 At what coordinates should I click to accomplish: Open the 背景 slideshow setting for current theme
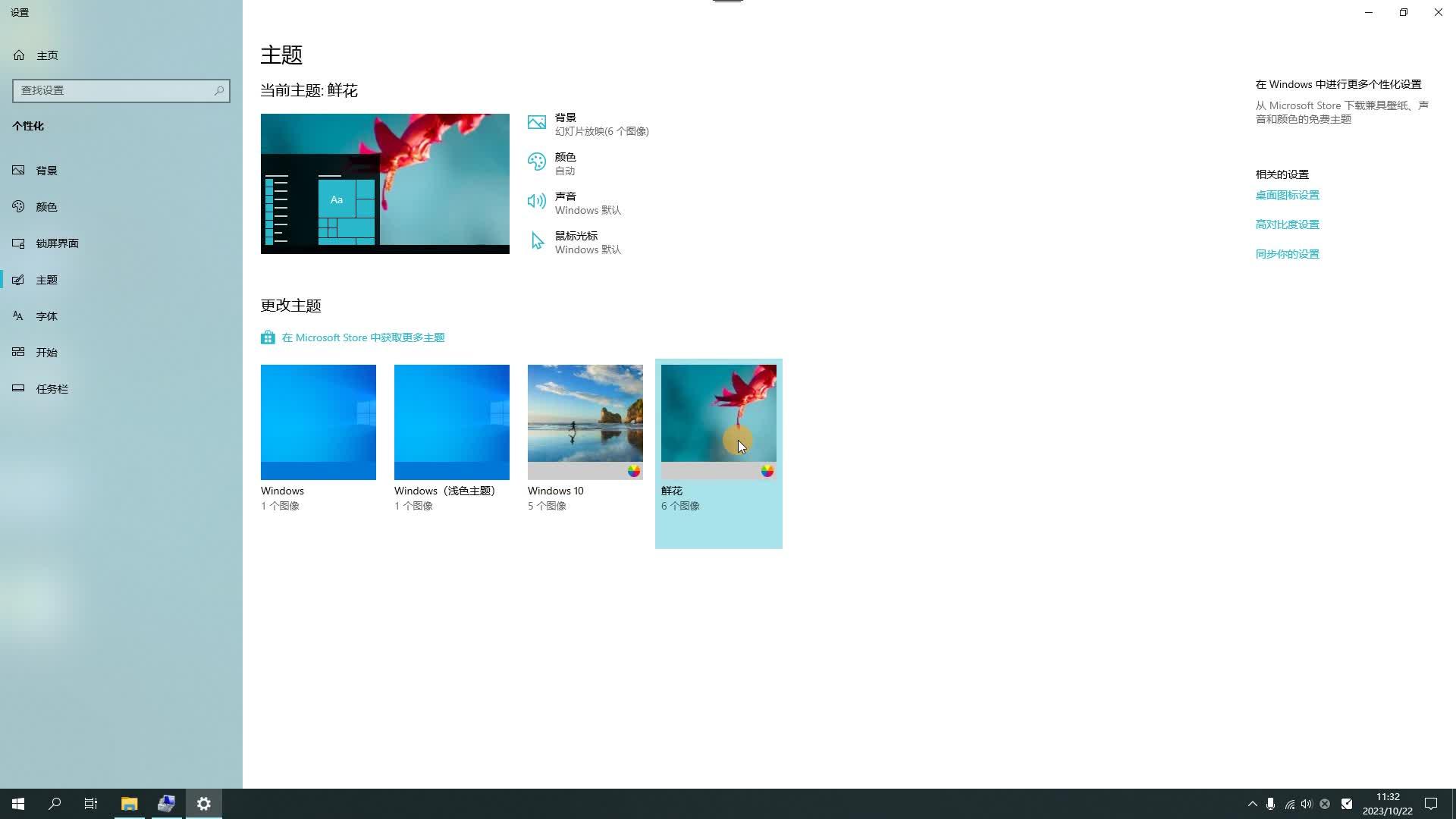pyautogui.click(x=588, y=124)
